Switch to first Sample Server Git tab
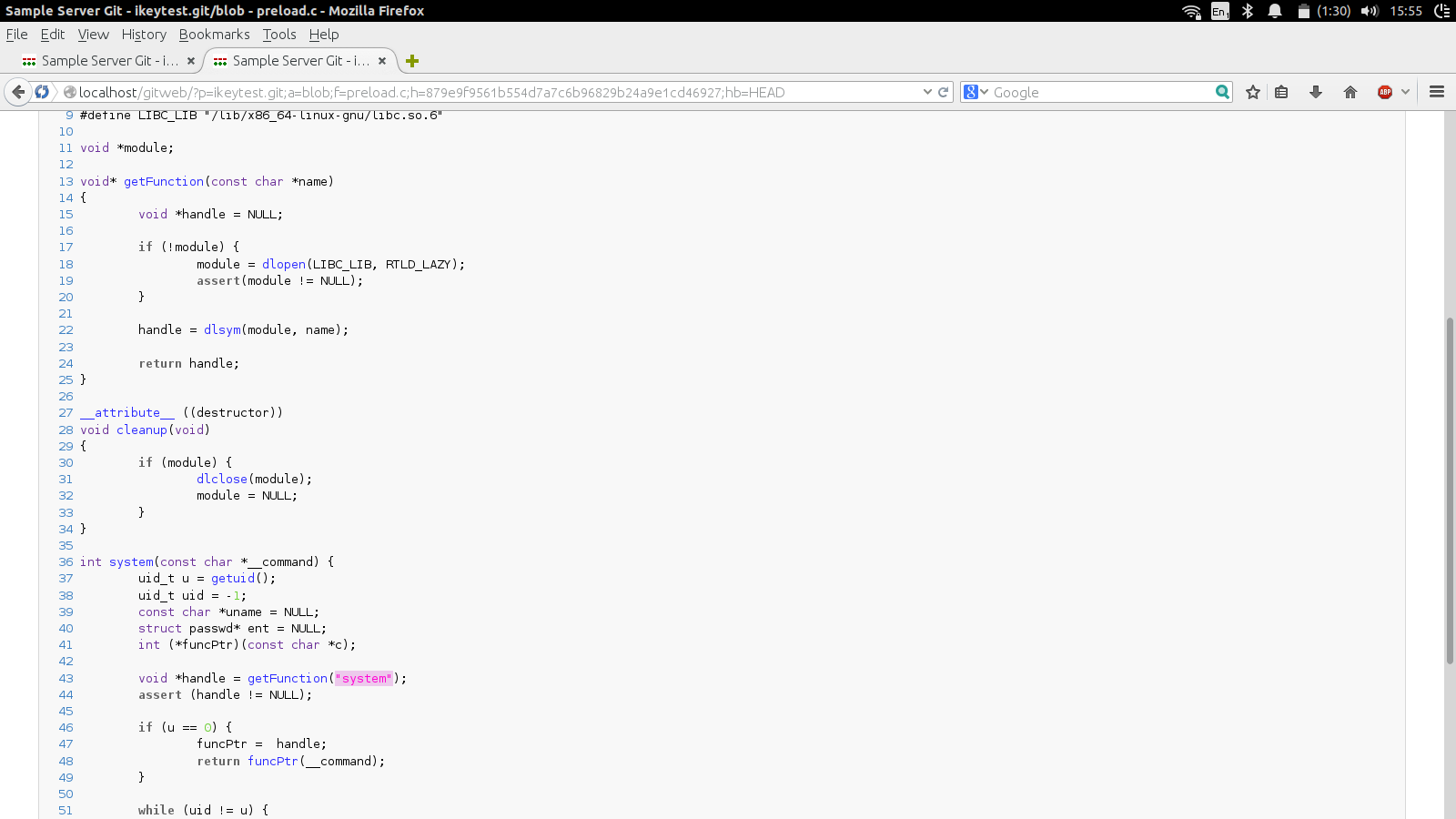 [x=109, y=61]
